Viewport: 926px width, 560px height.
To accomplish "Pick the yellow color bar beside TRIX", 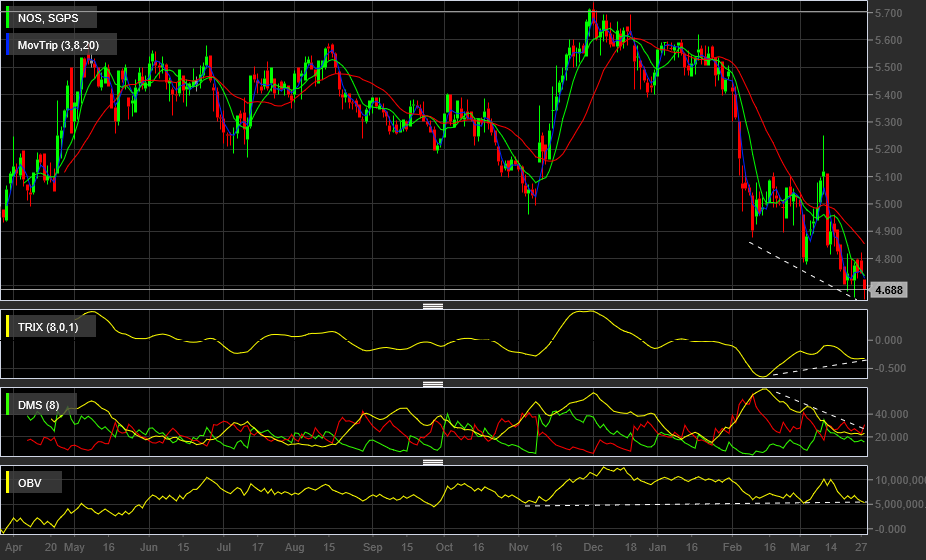I will point(8,326).
